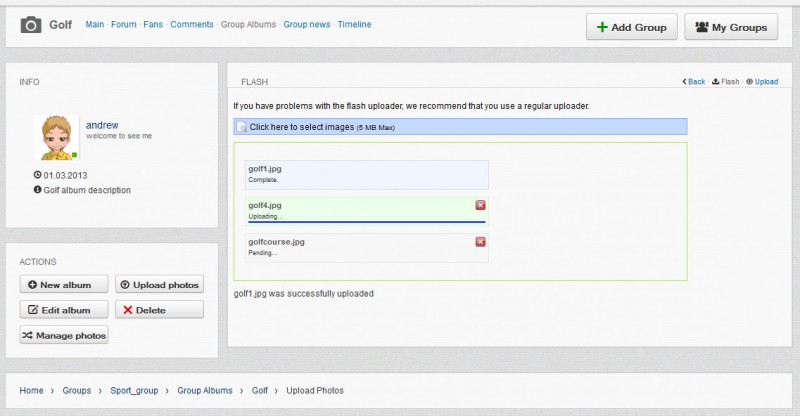Viewport: 800px width, 416px height.
Task: Go to Sport_group in the breadcrumb
Action: [134, 390]
